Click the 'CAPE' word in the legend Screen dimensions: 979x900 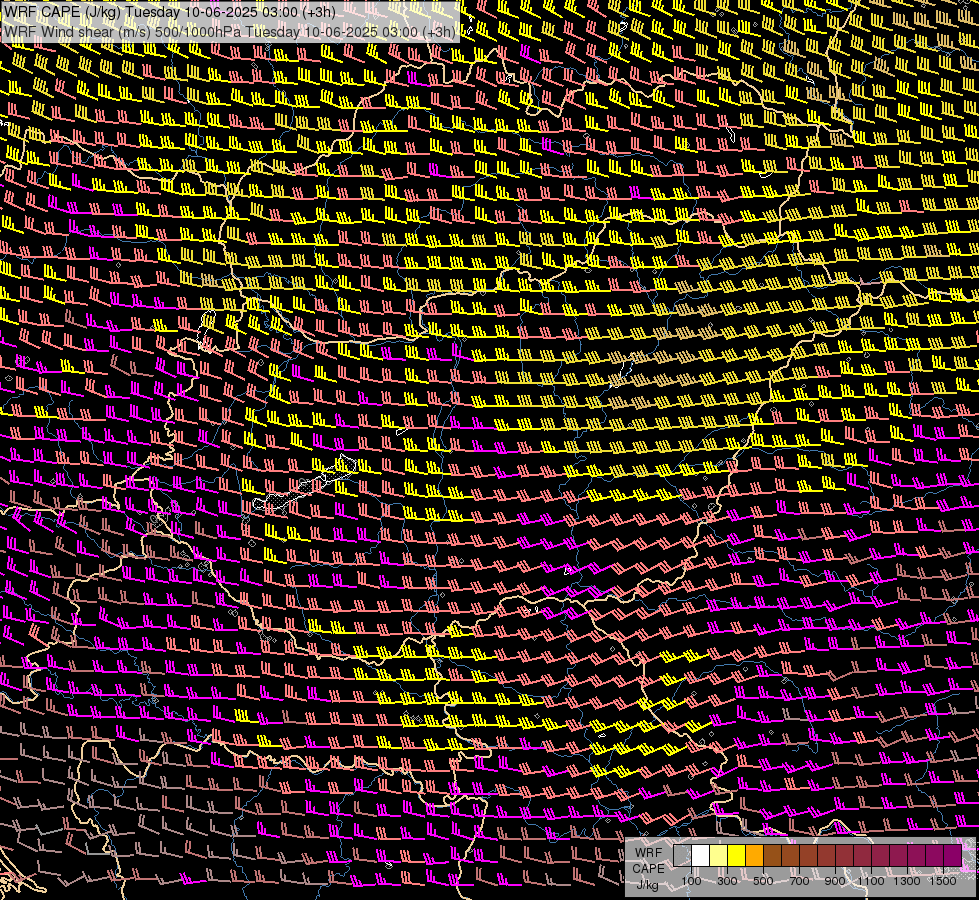click(648, 869)
